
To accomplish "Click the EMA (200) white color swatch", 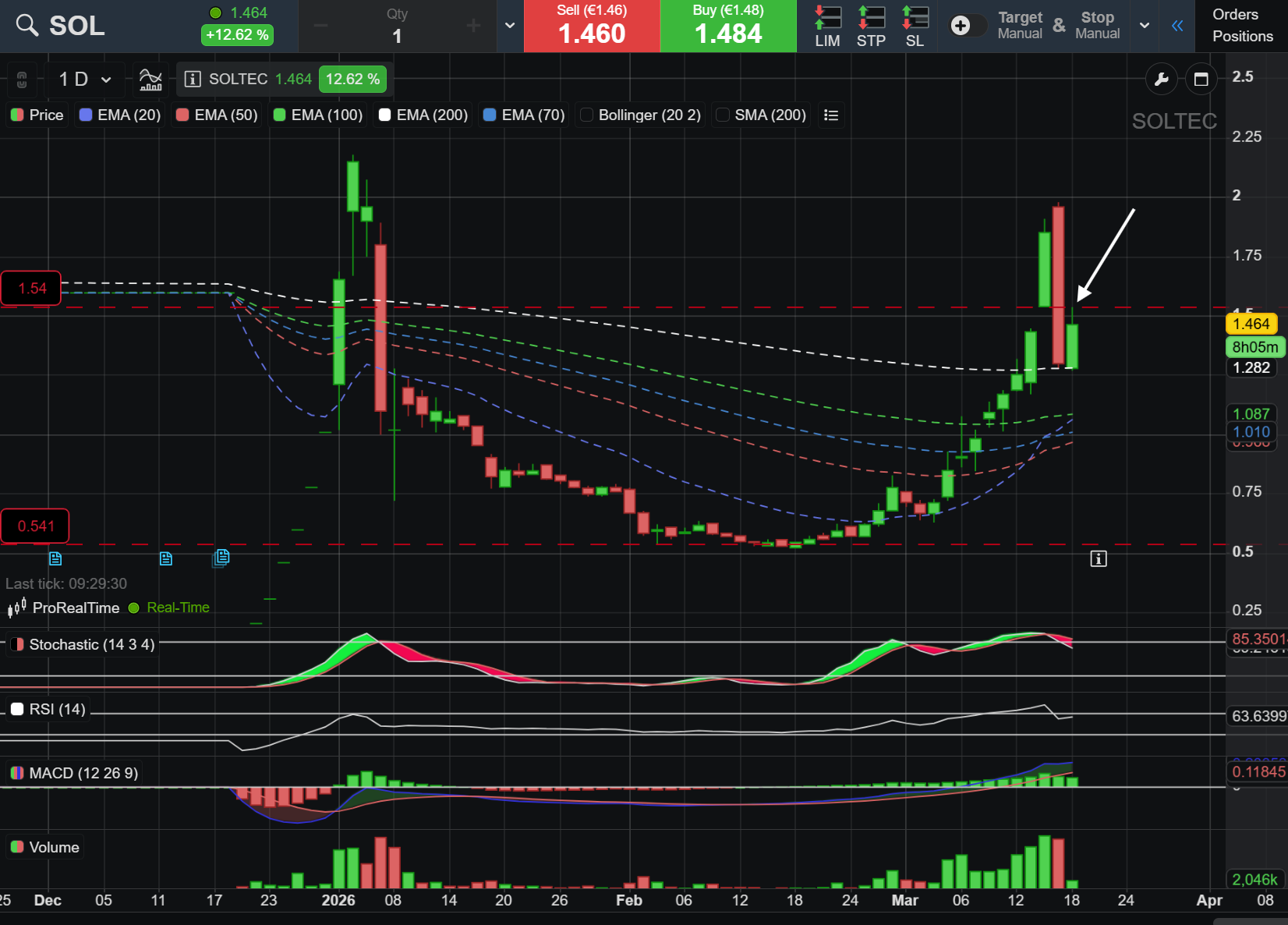I will 384,115.
